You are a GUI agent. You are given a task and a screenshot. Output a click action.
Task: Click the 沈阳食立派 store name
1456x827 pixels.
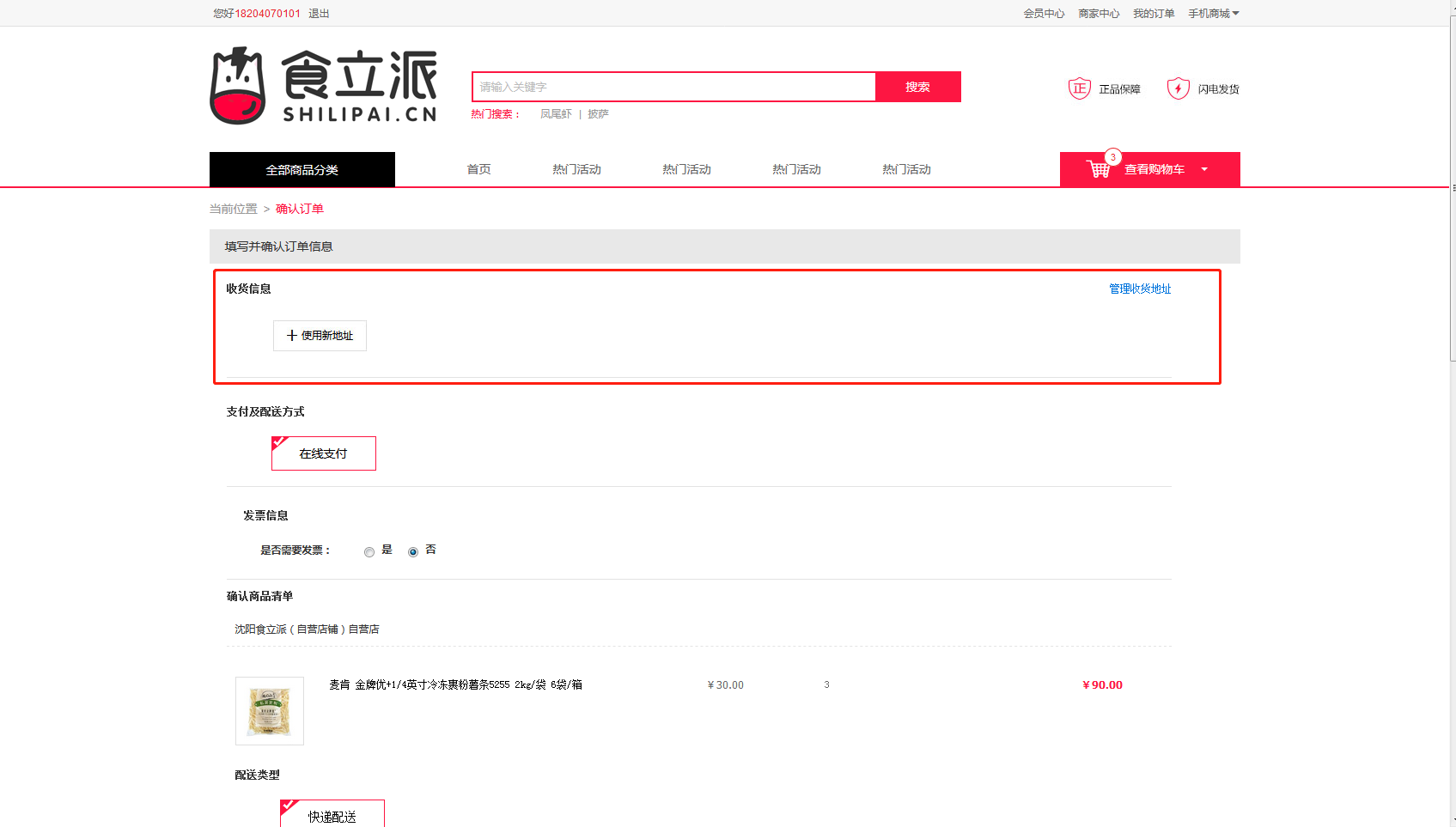[307, 629]
